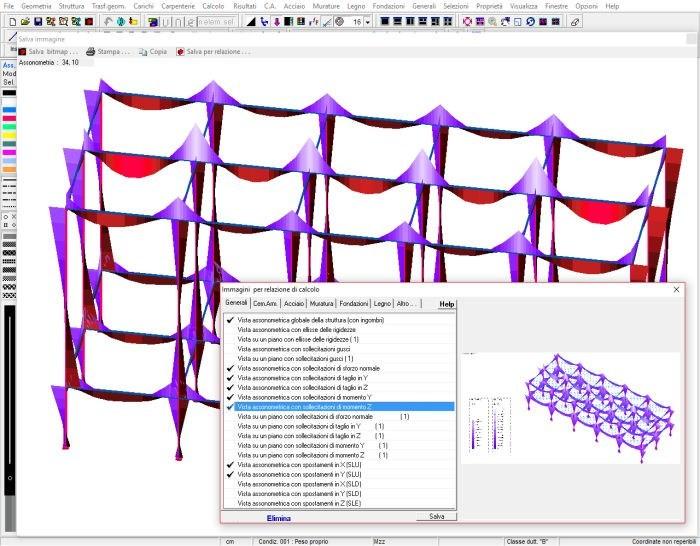Image resolution: width=700 pixels, height=546 pixels.
Task: Click the open folder toolbar icon
Action: click(x=24, y=21)
